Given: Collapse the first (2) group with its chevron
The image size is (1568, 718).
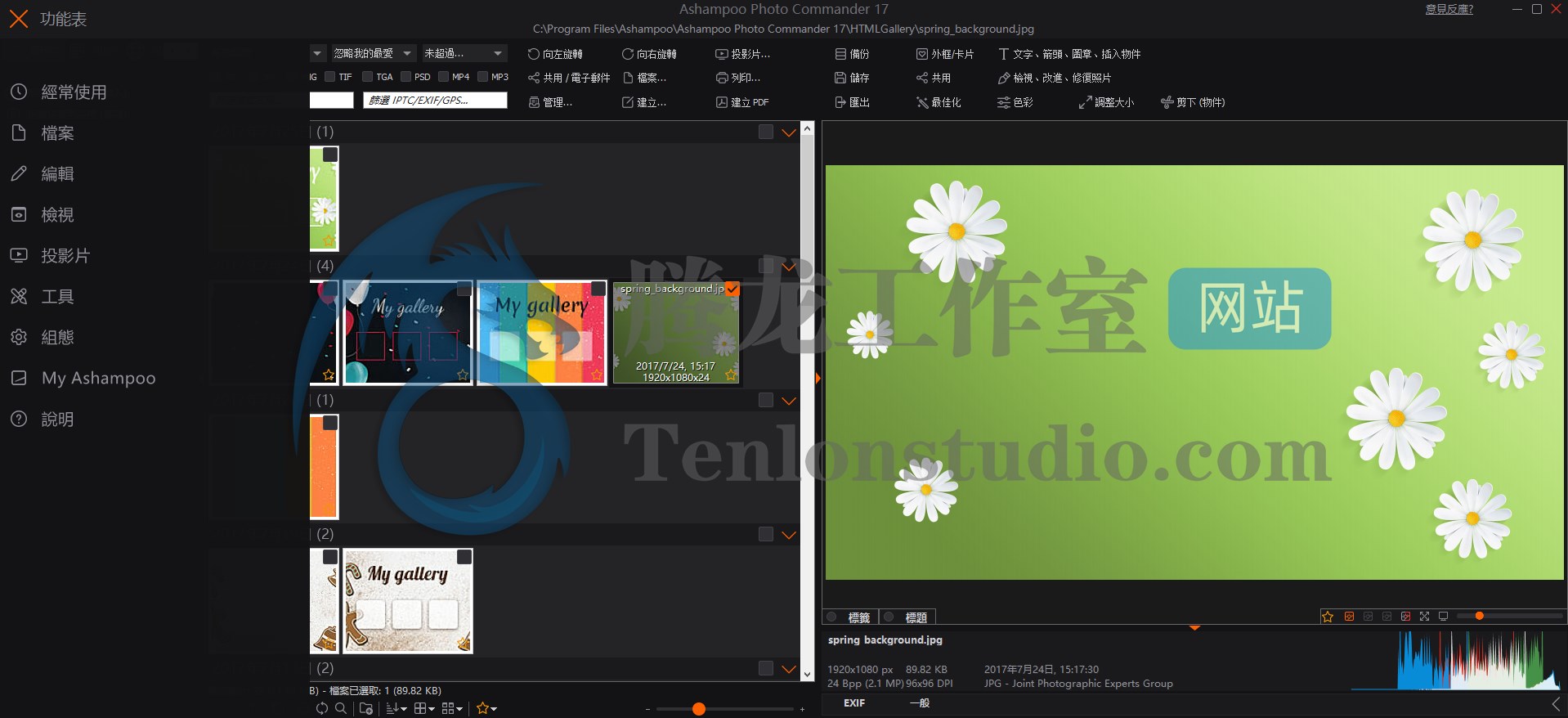Looking at the screenshot, I should [789, 535].
